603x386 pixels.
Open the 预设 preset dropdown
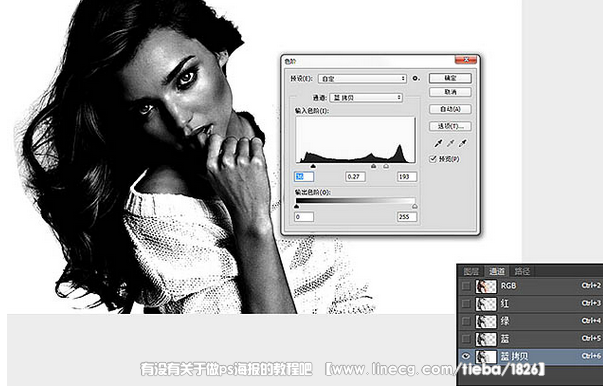click(x=362, y=78)
